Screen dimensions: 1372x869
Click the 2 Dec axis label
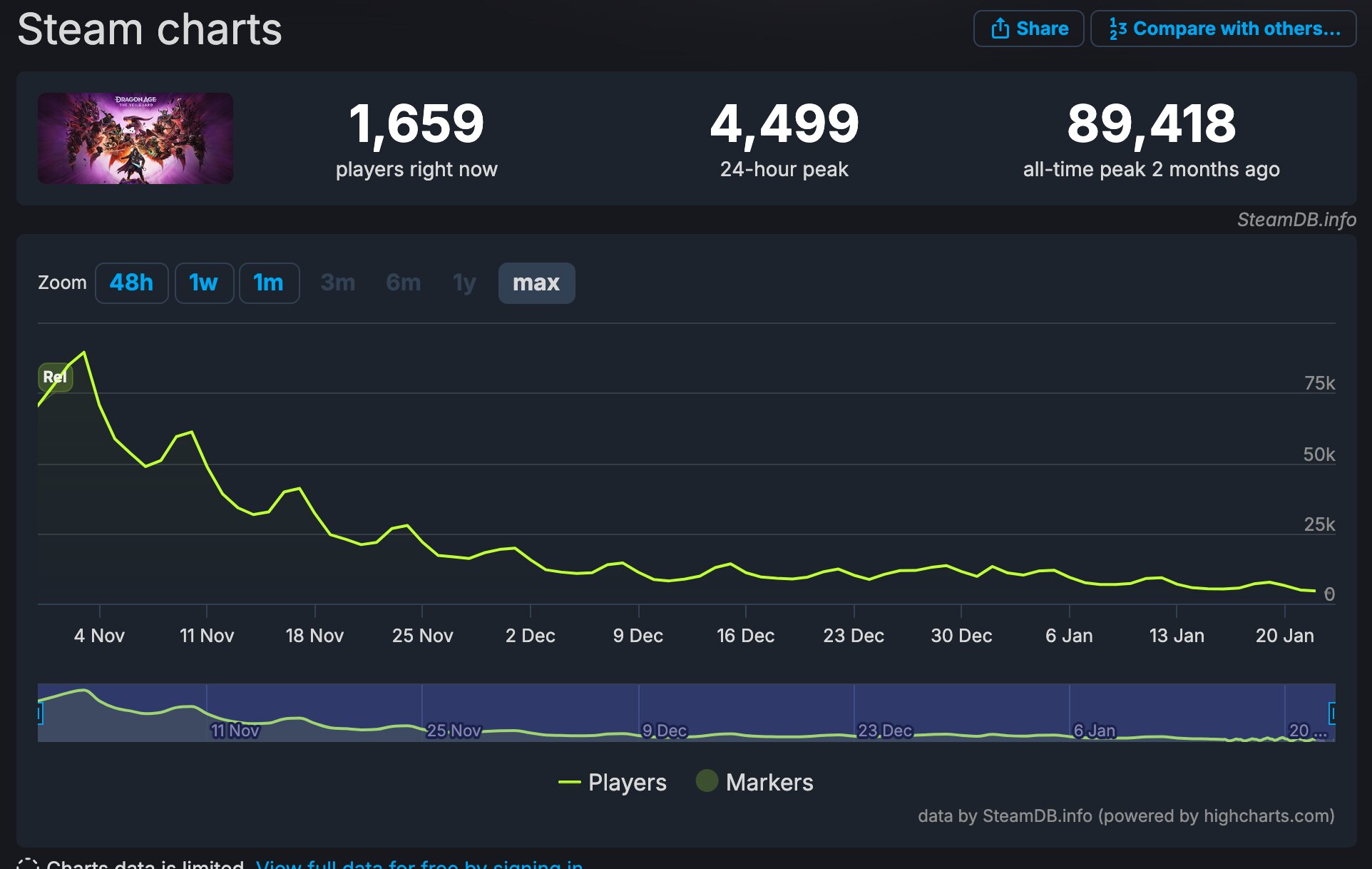(x=530, y=636)
